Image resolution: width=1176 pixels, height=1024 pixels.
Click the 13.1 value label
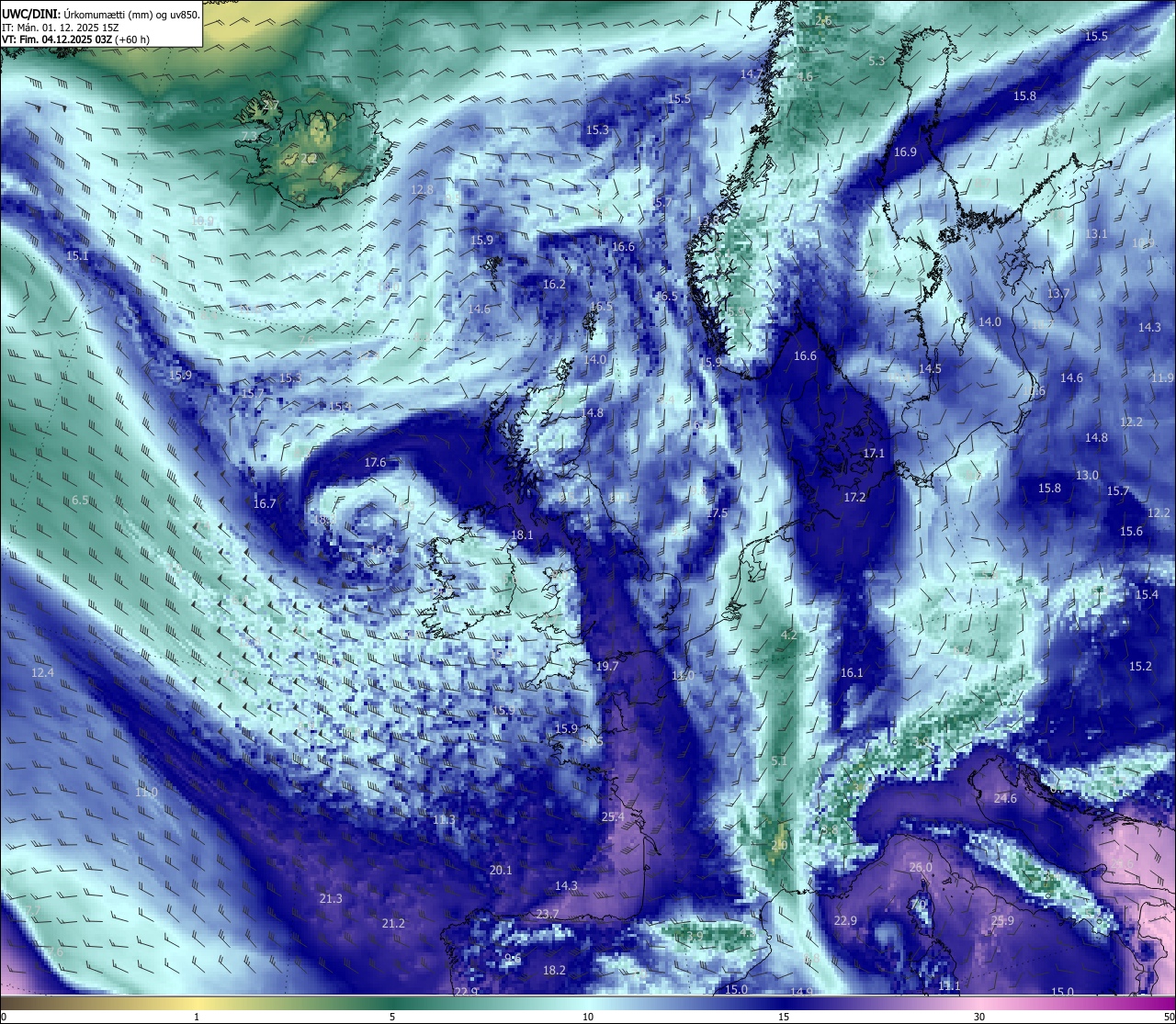[x=1096, y=233]
